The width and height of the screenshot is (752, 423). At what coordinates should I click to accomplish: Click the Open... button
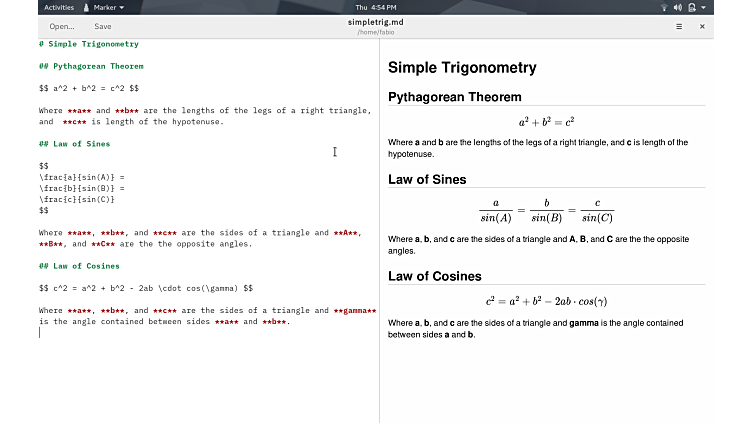[x=62, y=26]
